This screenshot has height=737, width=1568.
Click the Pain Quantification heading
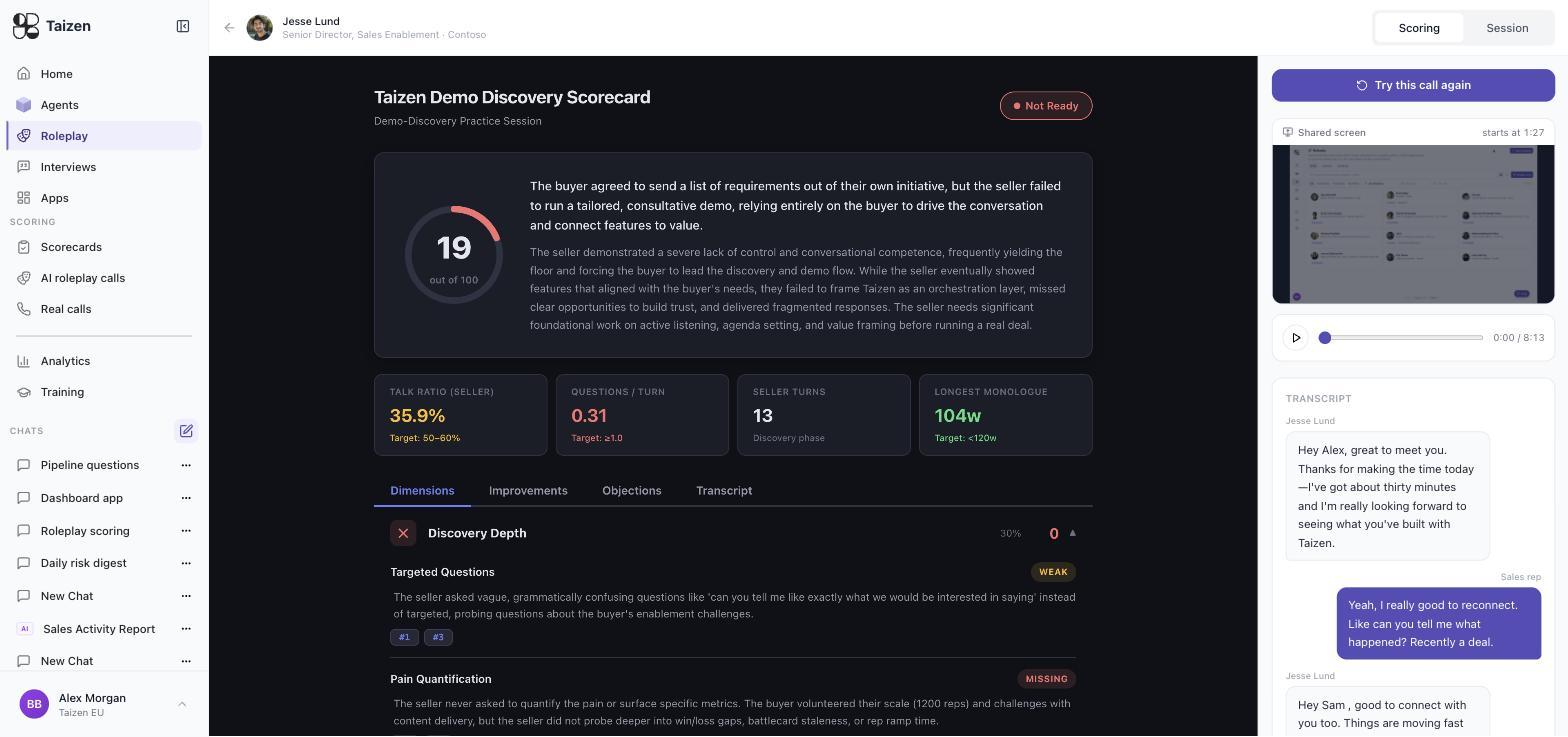coord(441,679)
